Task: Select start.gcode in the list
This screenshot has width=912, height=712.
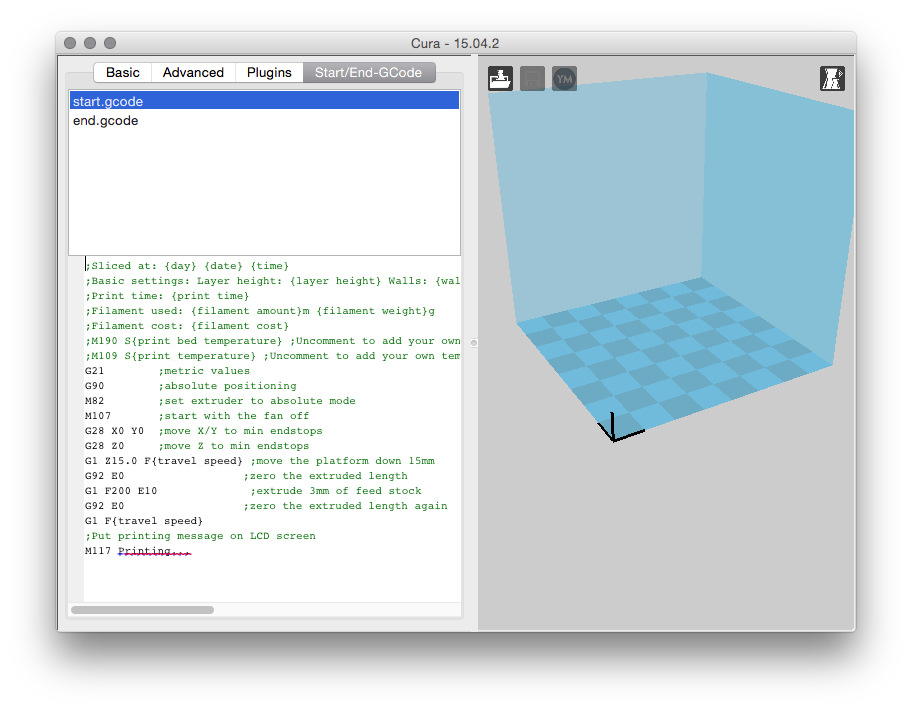Action: pyautogui.click(x=265, y=101)
